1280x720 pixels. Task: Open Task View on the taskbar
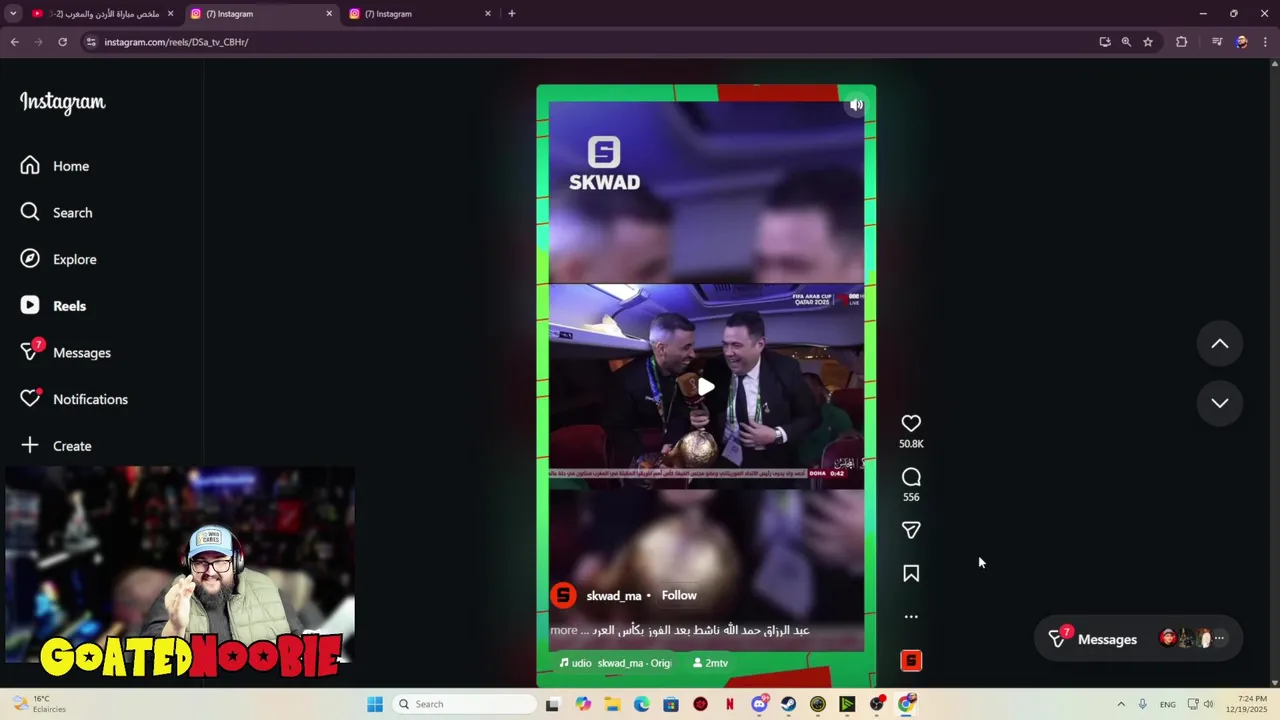click(552, 704)
